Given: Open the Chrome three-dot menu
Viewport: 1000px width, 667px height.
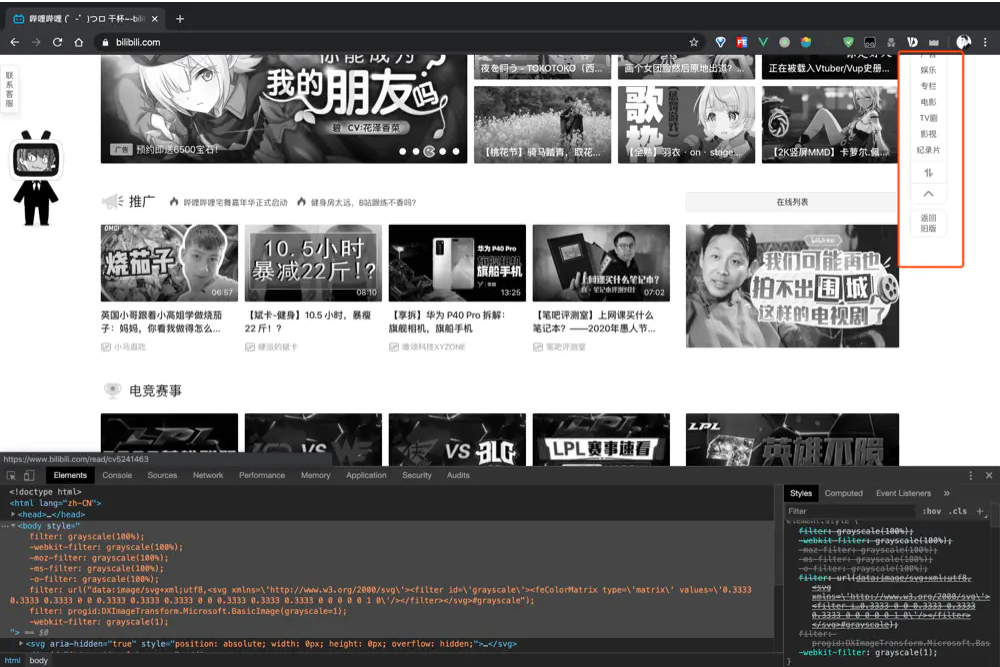Looking at the screenshot, I should [x=985, y=42].
